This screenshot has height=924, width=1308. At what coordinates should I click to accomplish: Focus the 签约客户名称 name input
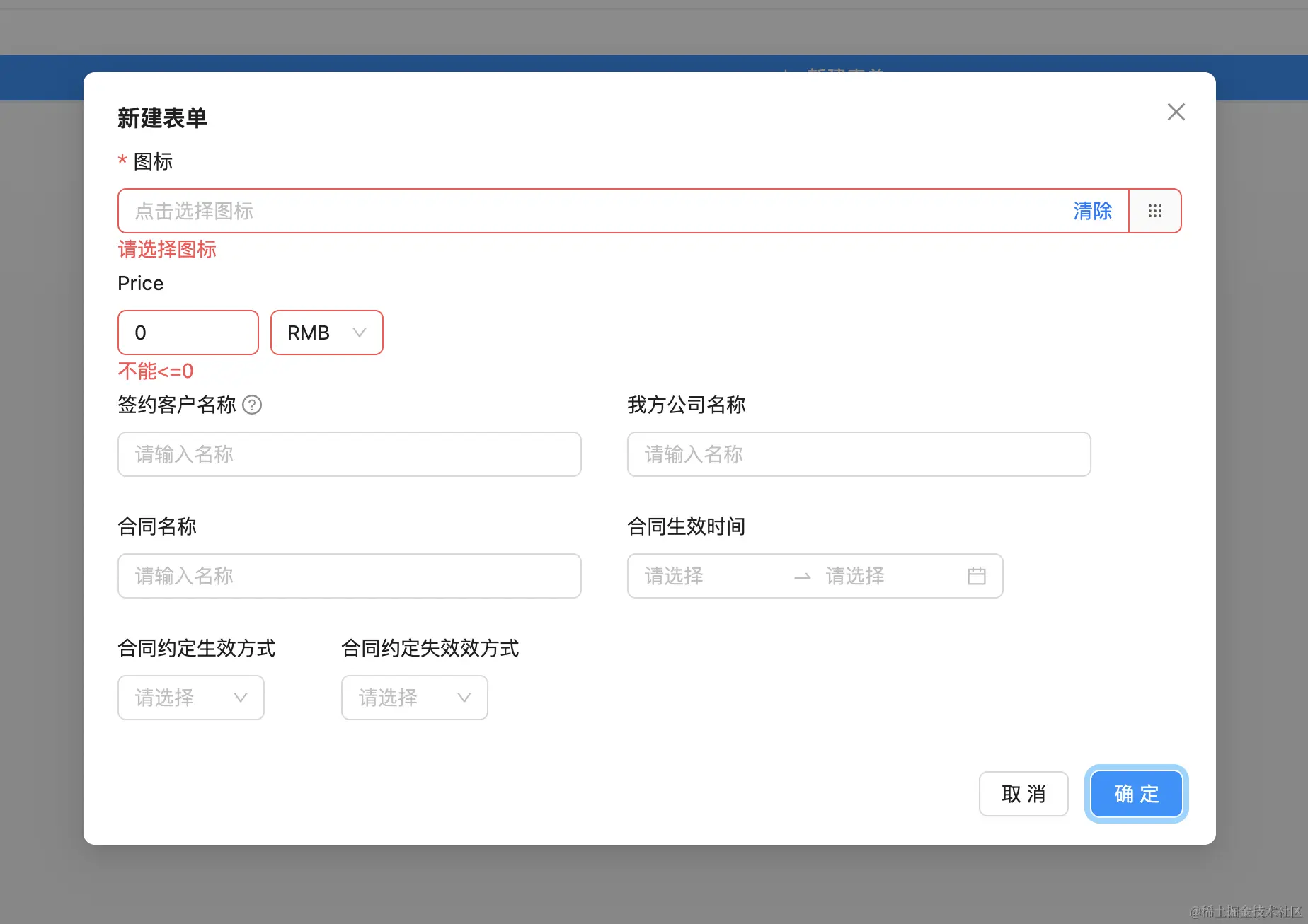click(350, 454)
